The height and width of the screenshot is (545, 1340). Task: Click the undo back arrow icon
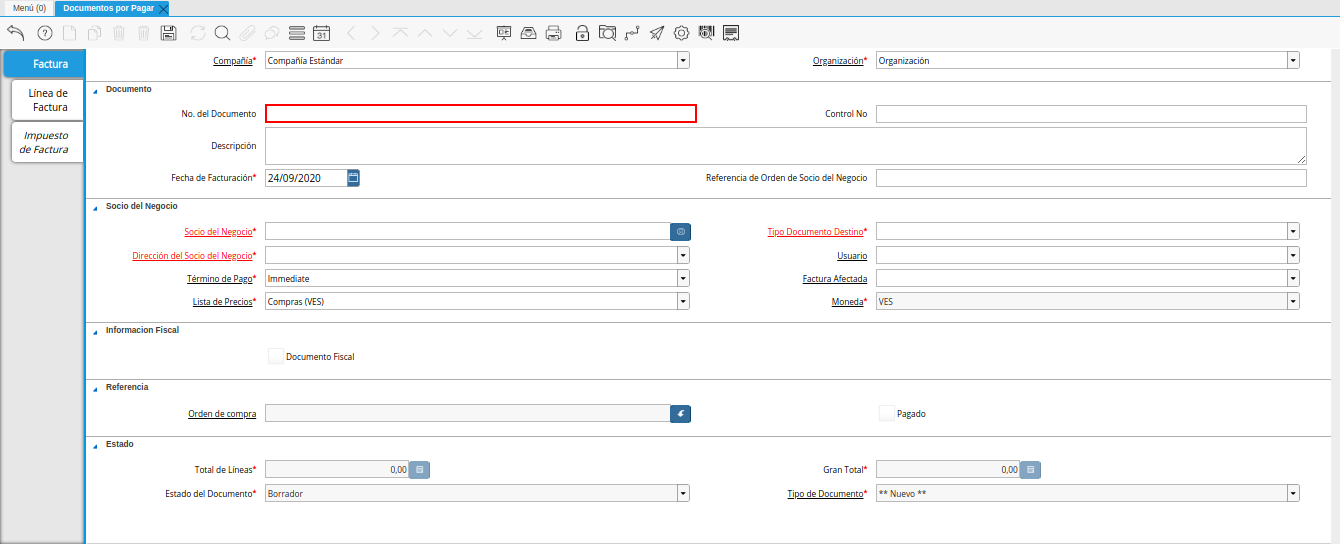pos(15,33)
